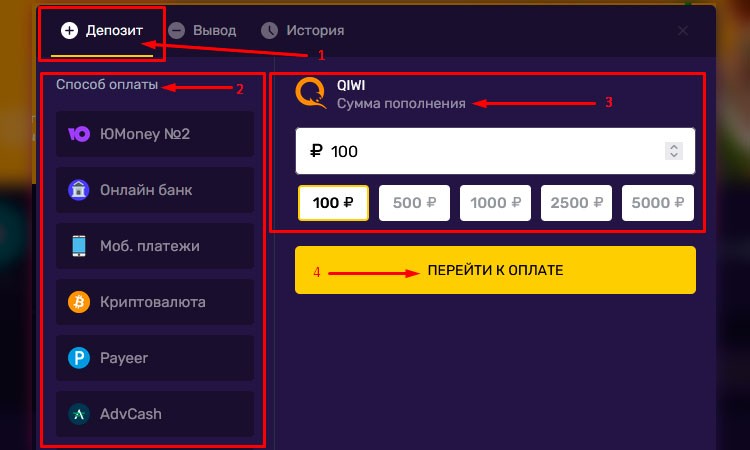
Task: Open the История tab
Action: pos(303,31)
